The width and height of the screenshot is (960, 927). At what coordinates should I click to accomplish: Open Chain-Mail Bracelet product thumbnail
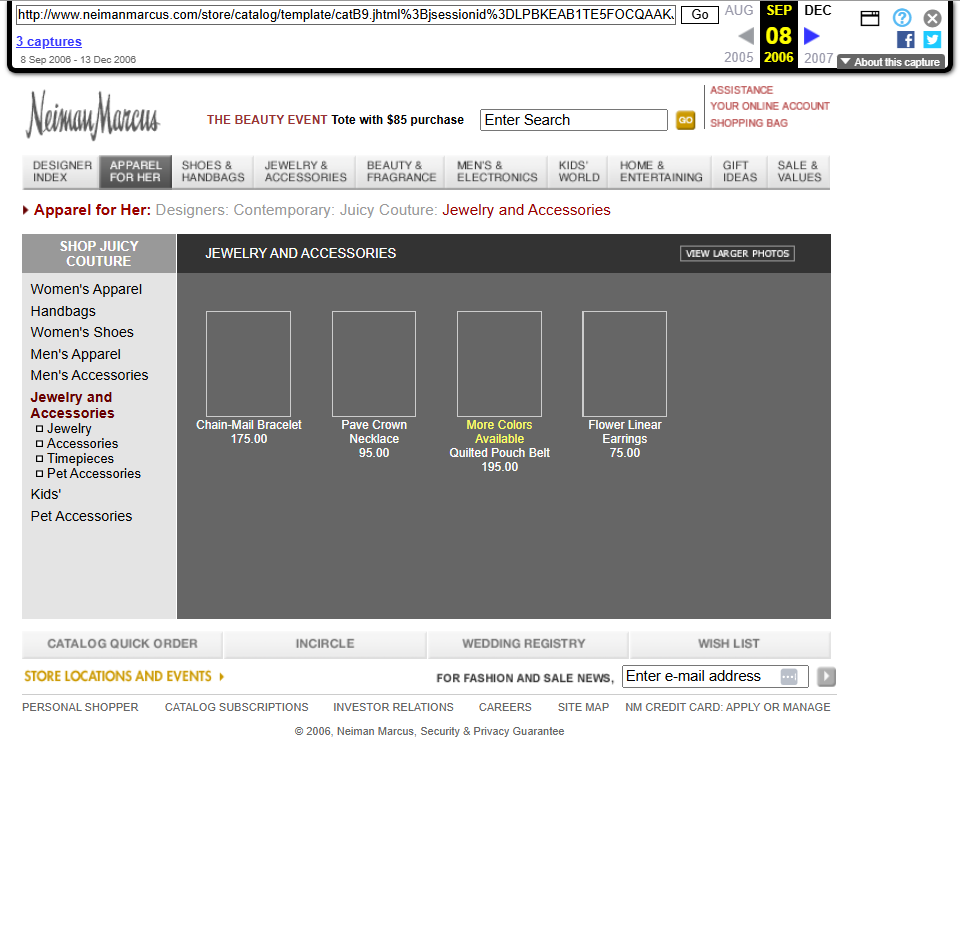tap(249, 364)
